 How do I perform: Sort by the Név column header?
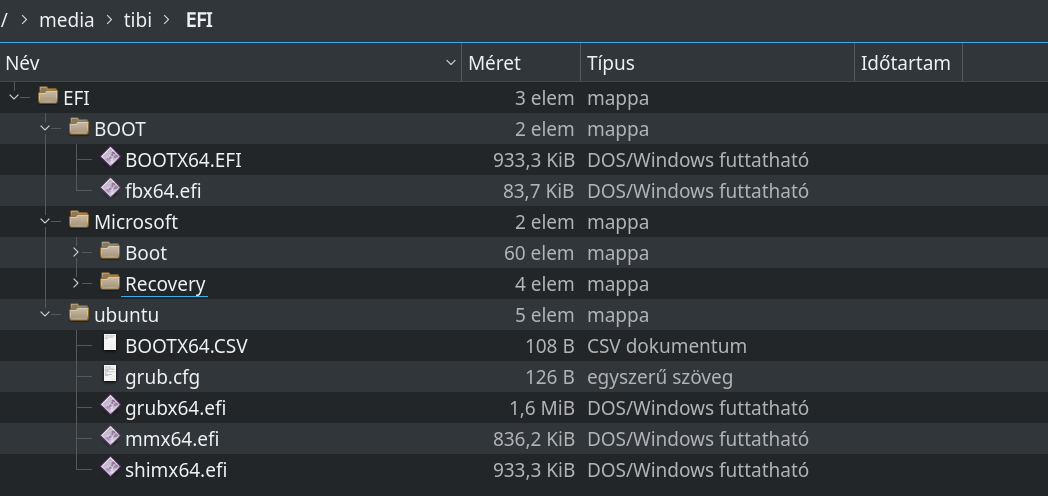click(231, 63)
